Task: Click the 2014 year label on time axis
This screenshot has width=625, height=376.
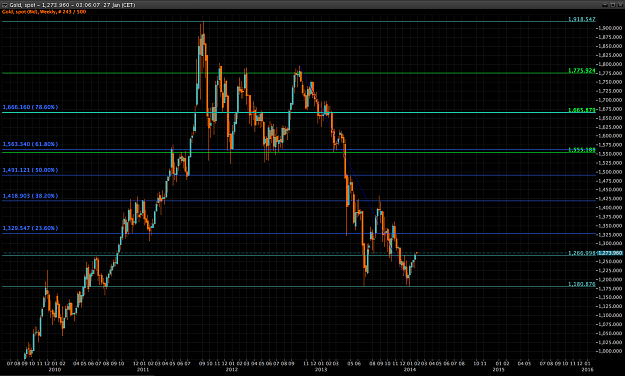Action: [x=410, y=370]
